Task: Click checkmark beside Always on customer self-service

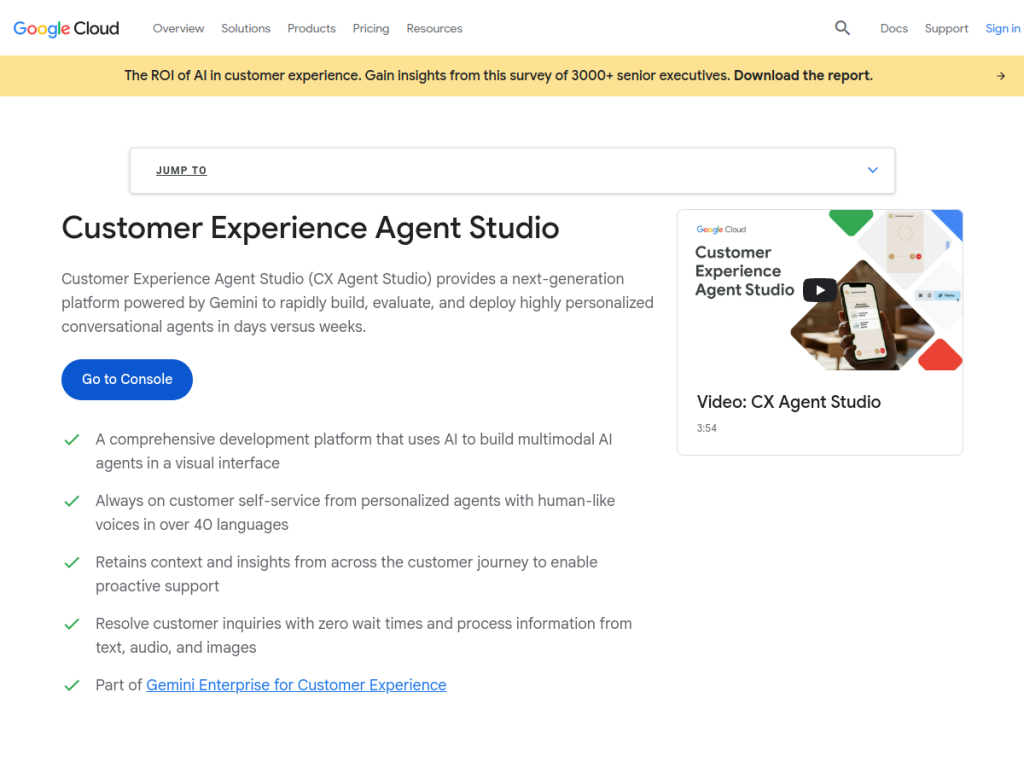Action: pos(72,501)
